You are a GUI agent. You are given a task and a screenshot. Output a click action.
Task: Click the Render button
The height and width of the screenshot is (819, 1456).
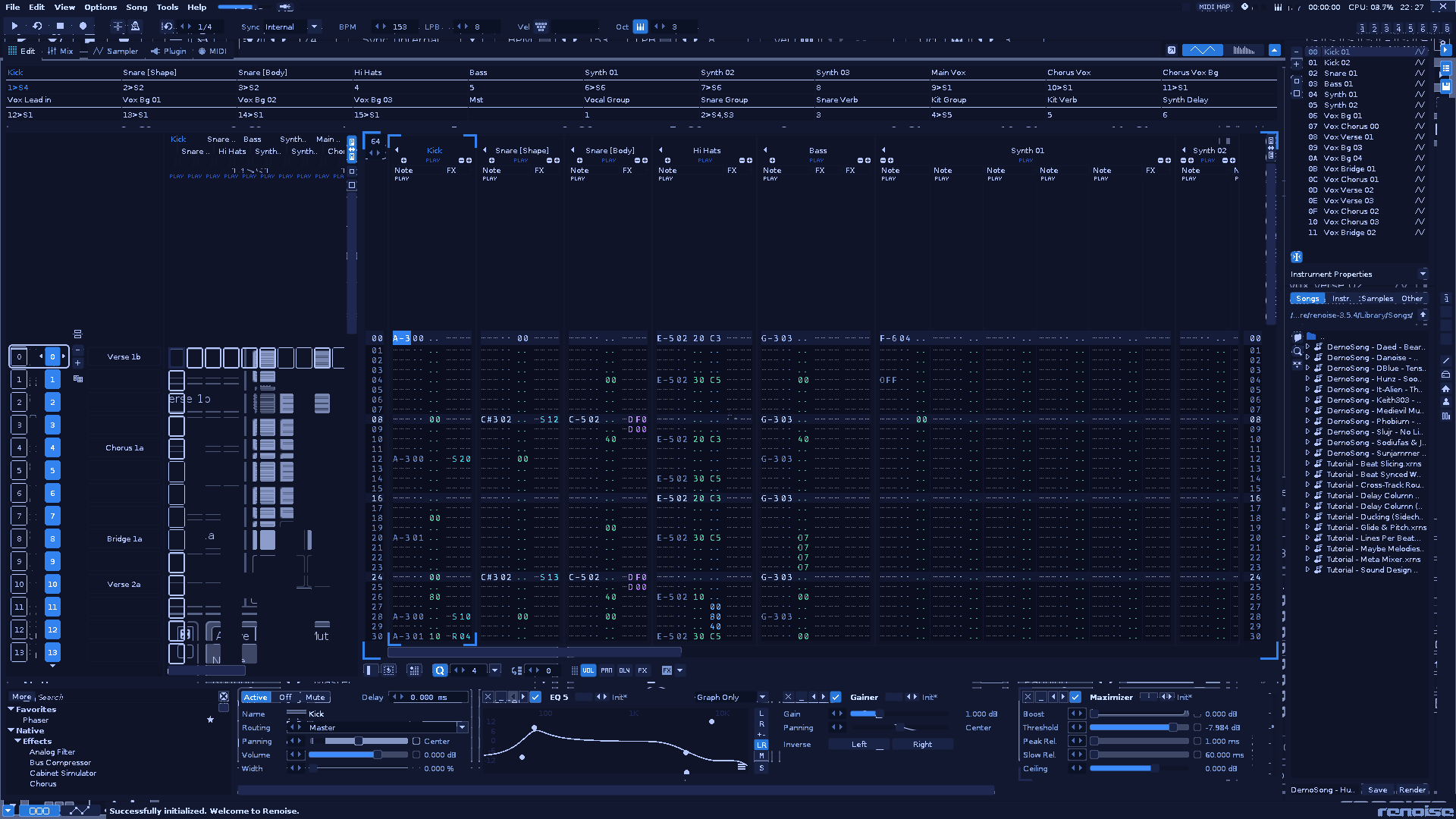(x=1412, y=789)
